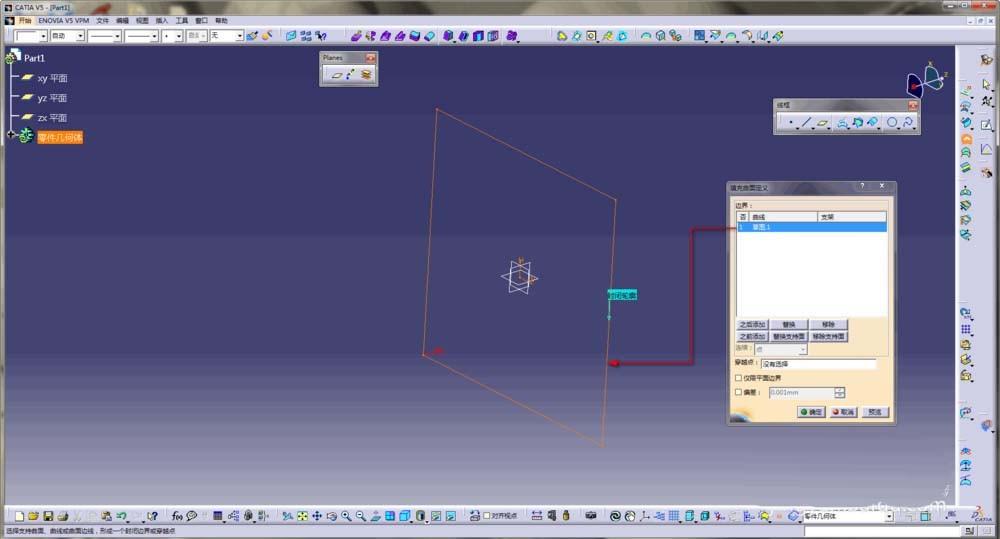Image resolution: width=1000 pixels, height=539 pixels.
Task: Select the line tool in wireframe toolbar
Action: tap(806, 123)
